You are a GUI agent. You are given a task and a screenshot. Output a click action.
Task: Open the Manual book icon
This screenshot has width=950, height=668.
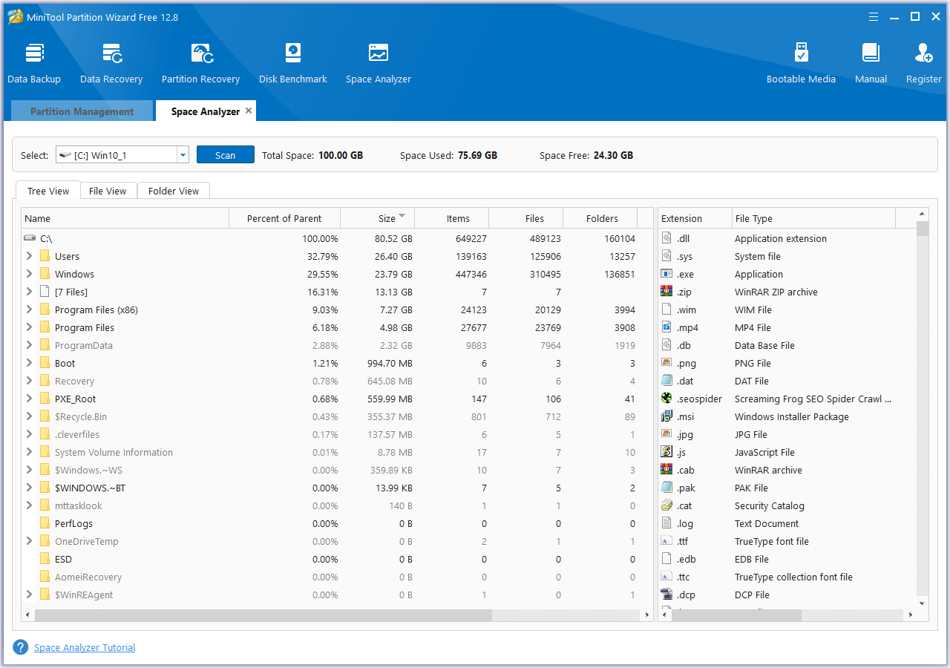[870, 62]
